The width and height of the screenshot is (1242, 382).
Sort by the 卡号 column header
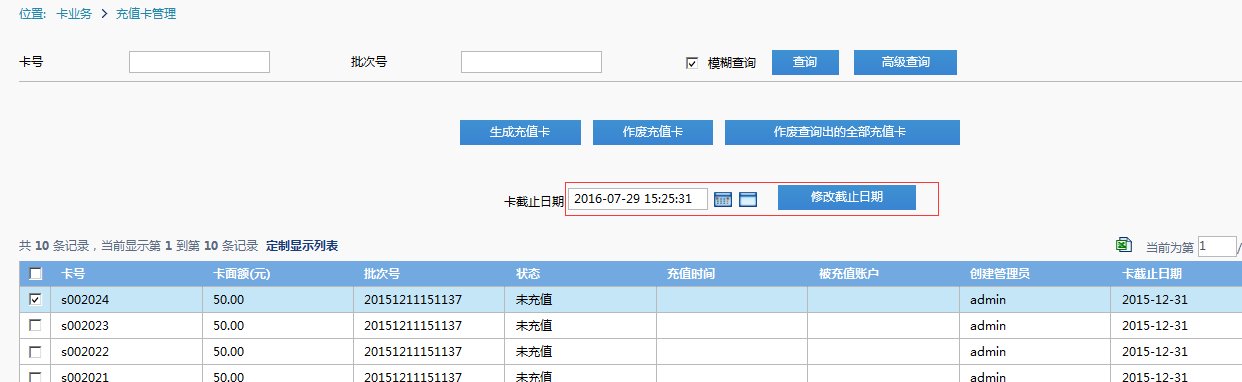click(x=73, y=273)
